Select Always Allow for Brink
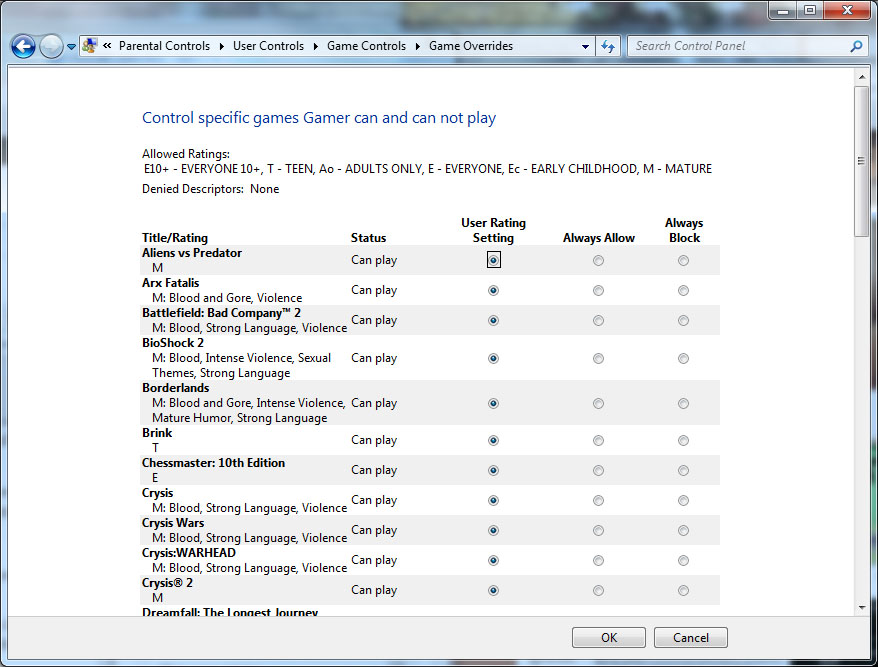 click(599, 441)
